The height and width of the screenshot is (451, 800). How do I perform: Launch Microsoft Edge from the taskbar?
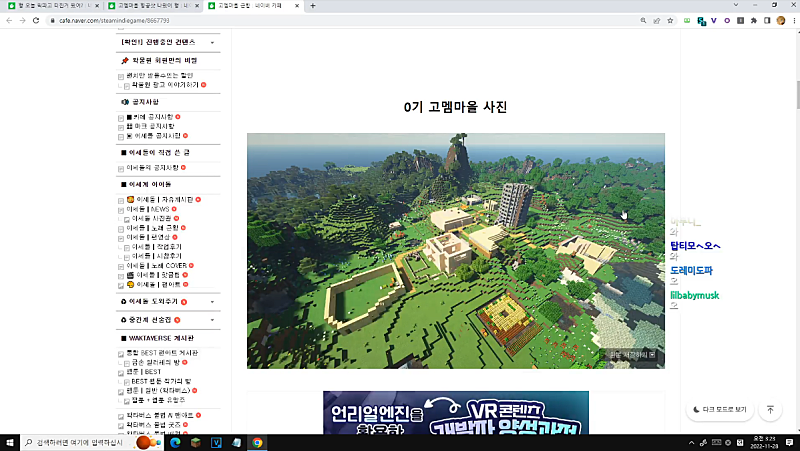coord(175,442)
